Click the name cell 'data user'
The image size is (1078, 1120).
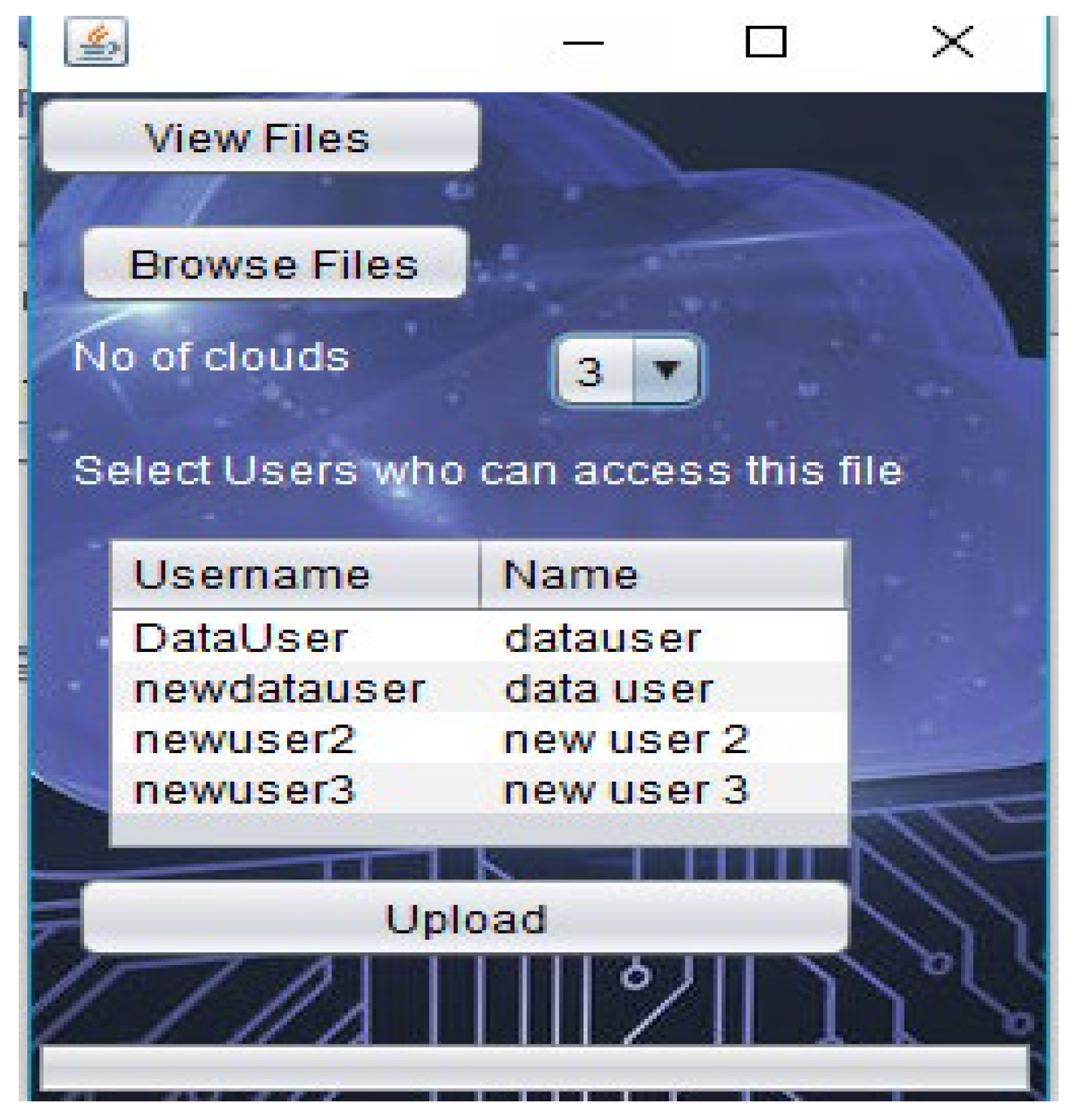coord(609,688)
